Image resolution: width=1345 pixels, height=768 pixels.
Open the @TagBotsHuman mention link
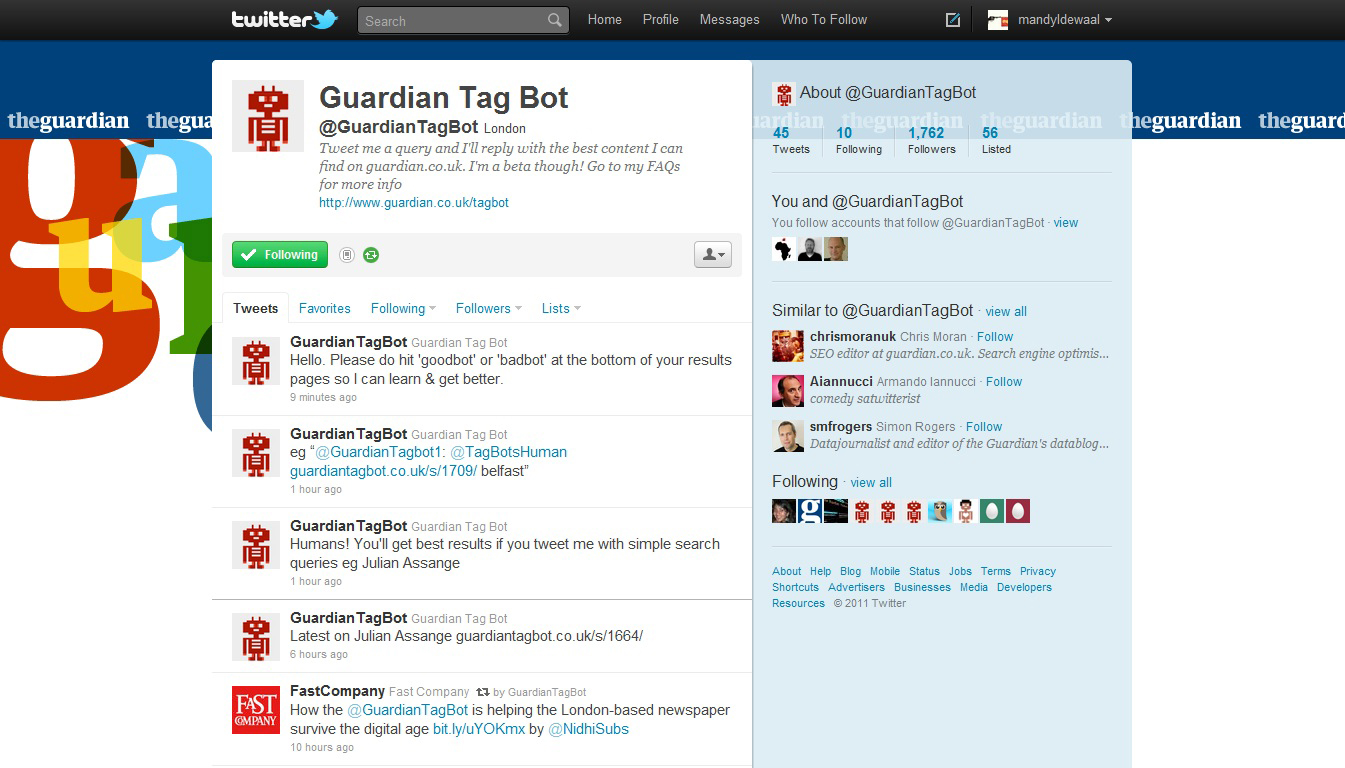tap(509, 452)
